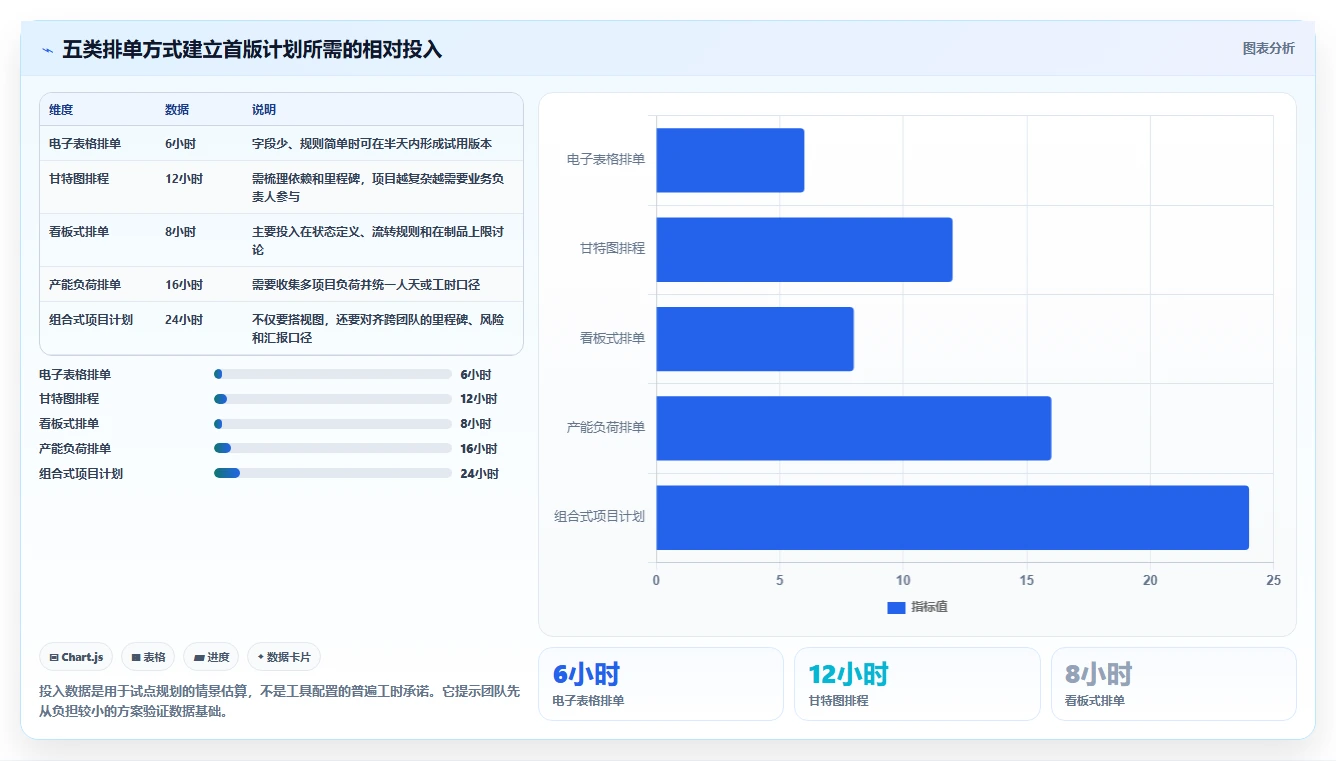1336x761 pixels.
Task: Click the 甘特图排程 progress bar
Action: (x=333, y=399)
